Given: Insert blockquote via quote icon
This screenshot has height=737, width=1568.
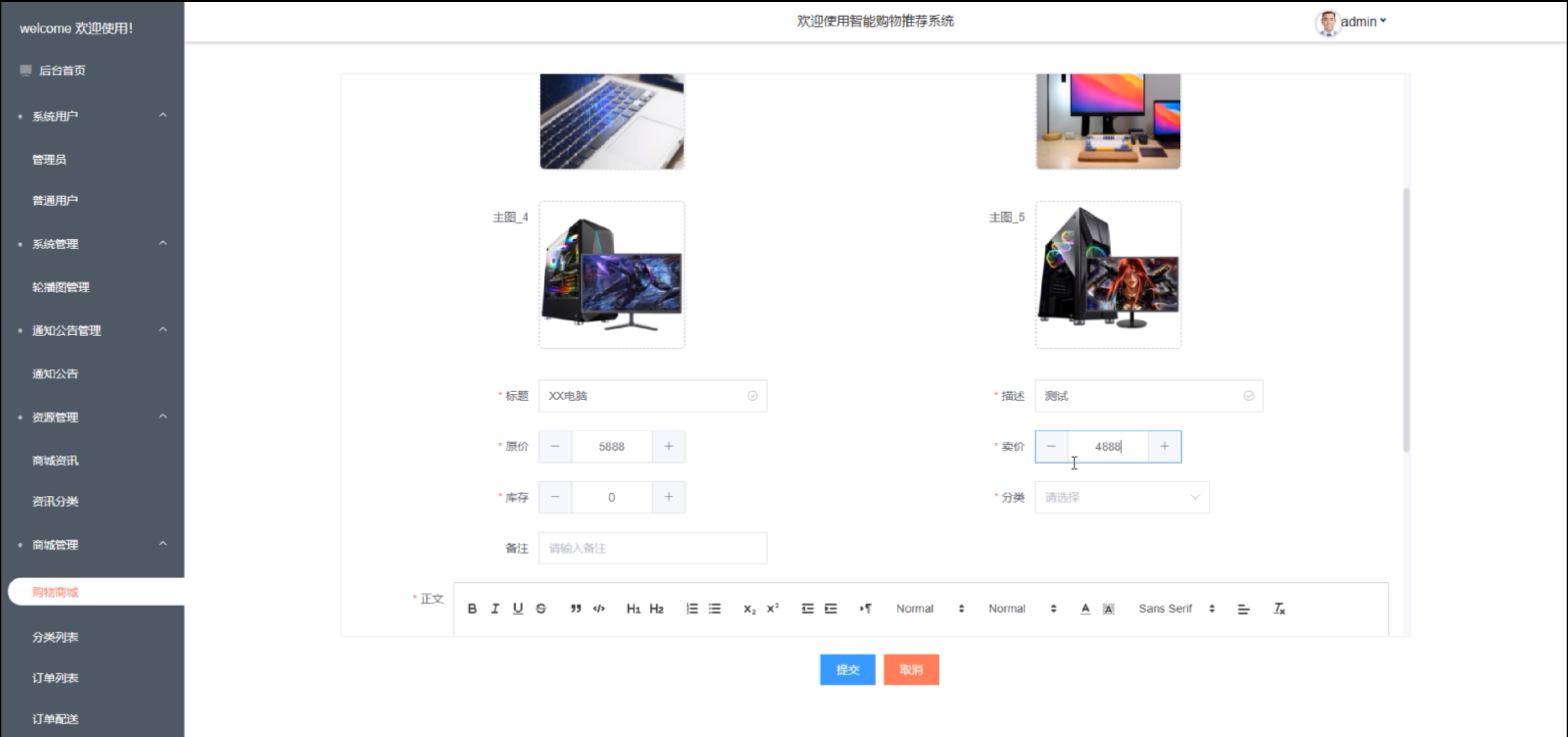Looking at the screenshot, I should pyautogui.click(x=575, y=608).
